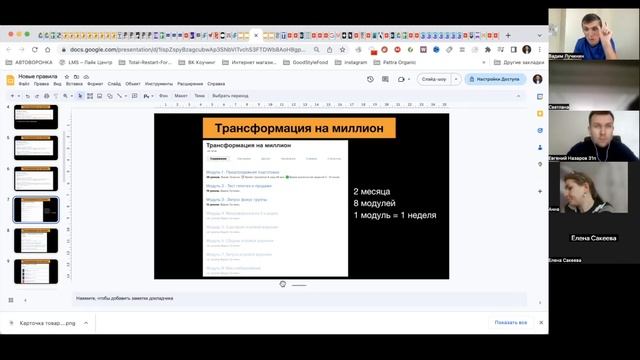Open the Chrome extensions puzzle icon
The width and height of the screenshot is (640, 360).
tap(488, 49)
